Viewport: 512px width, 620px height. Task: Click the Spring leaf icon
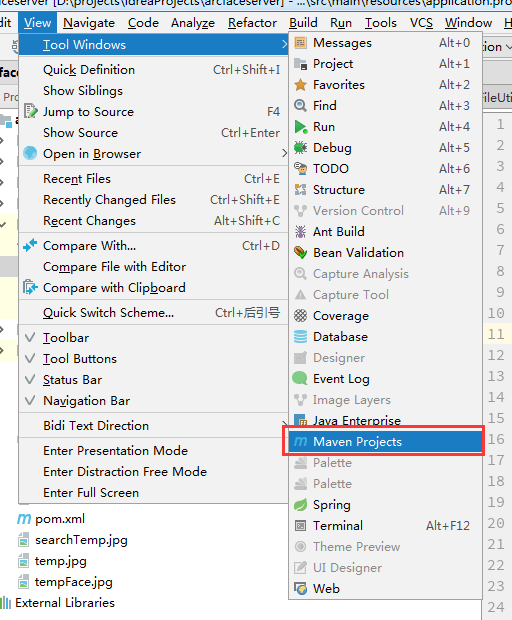[300, 505]
